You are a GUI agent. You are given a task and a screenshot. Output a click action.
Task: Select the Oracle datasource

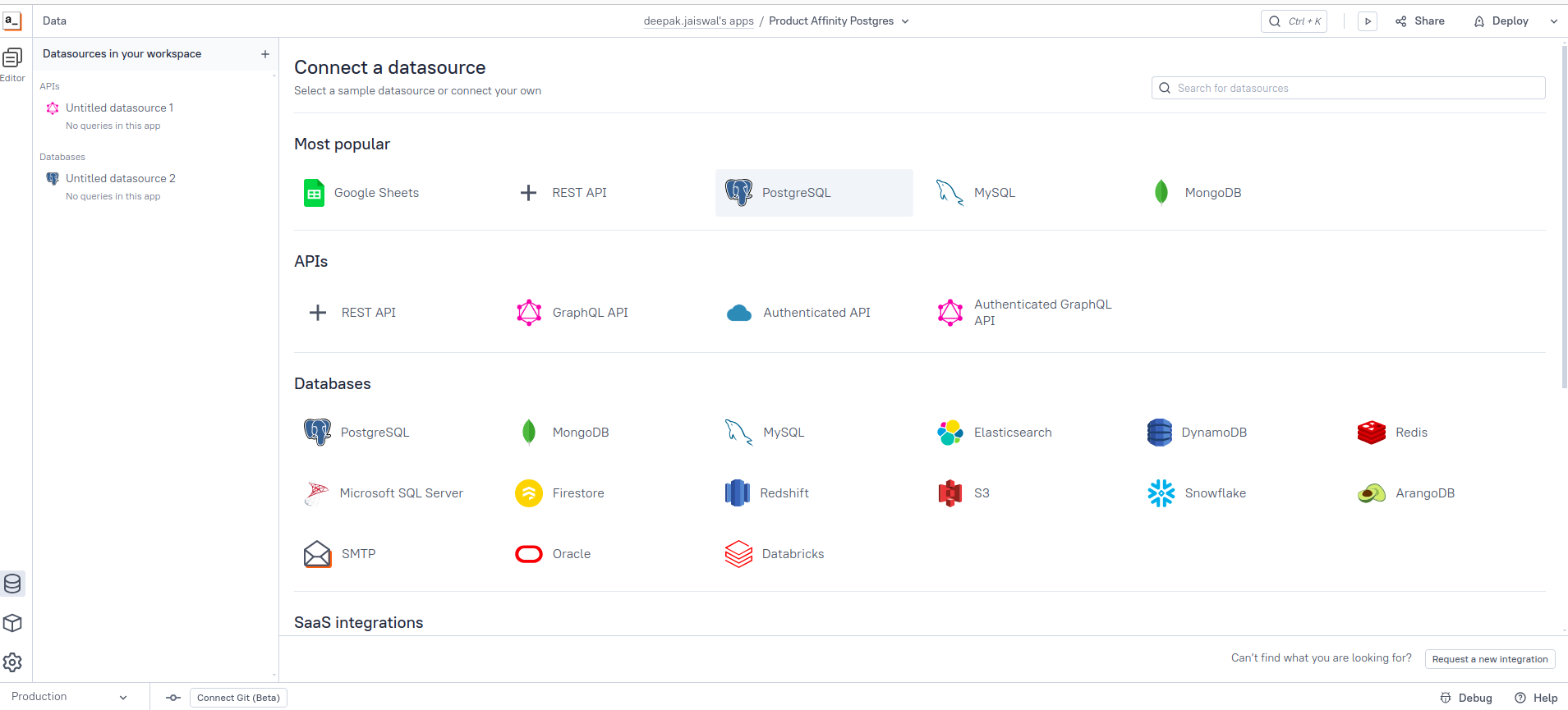pyautogui.click(x=553, y=554)
